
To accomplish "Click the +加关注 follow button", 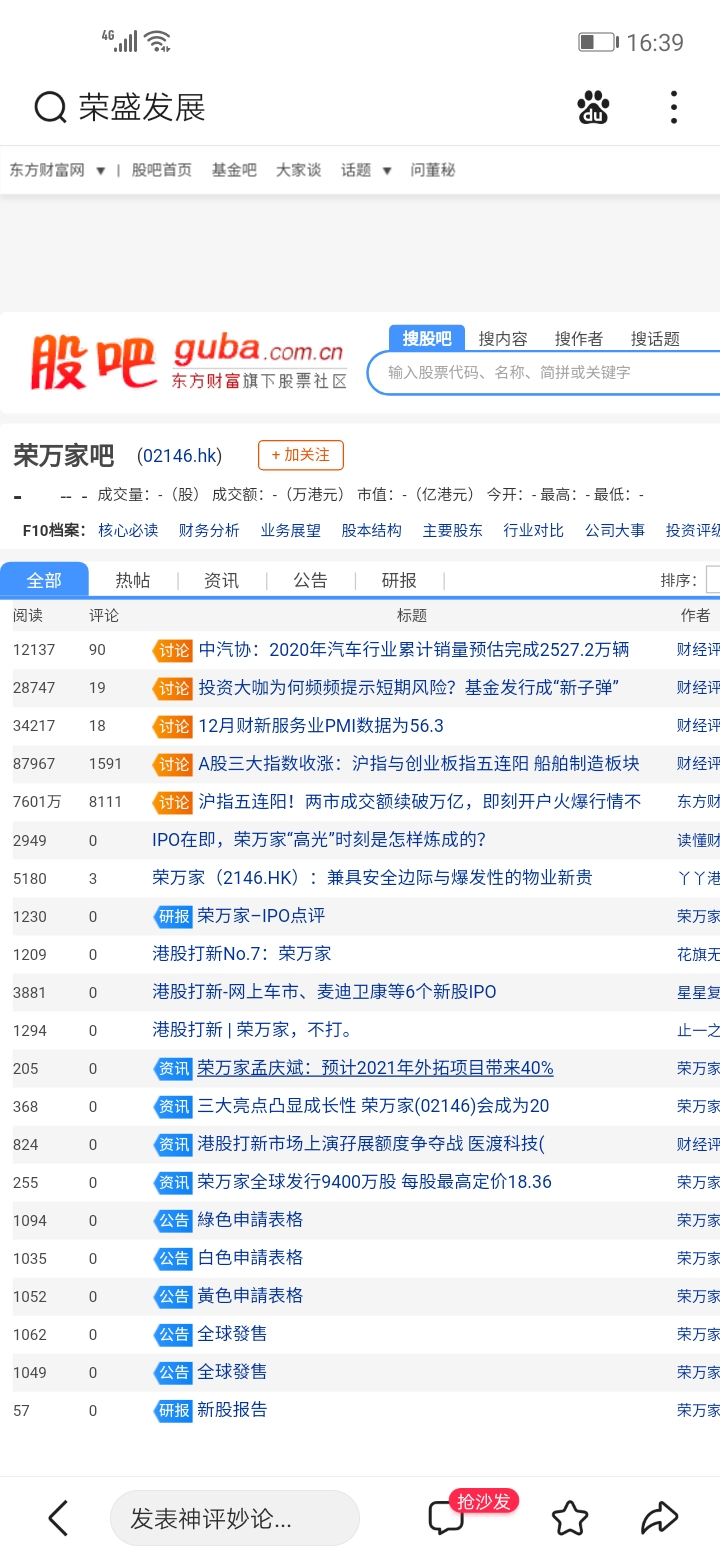I will coord(301,455).
